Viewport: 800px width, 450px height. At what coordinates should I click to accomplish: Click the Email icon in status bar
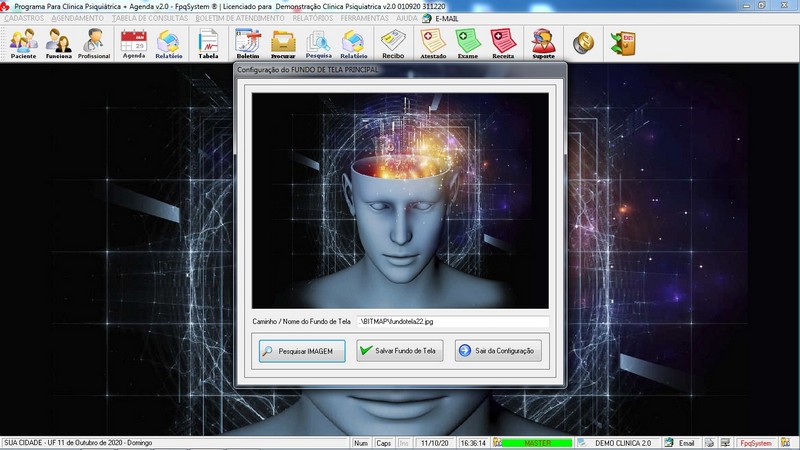[x=669, y=443]
